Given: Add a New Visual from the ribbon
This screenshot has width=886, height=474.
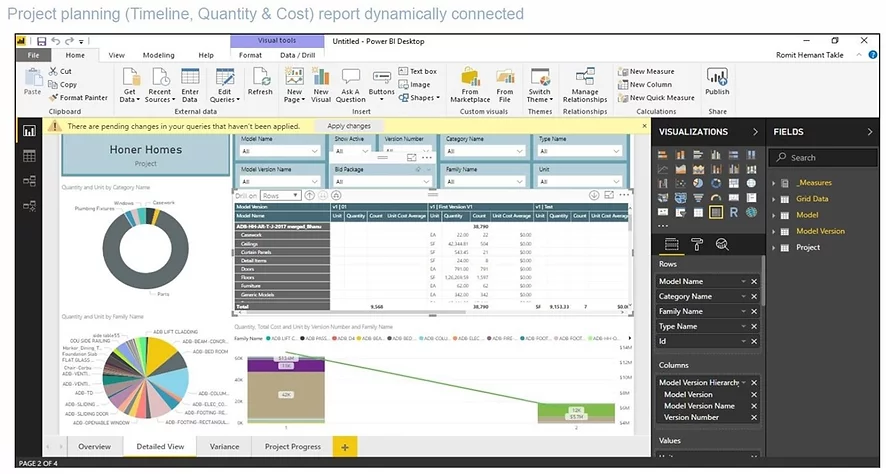Looking at the screenshot, I should click(320, 85).
